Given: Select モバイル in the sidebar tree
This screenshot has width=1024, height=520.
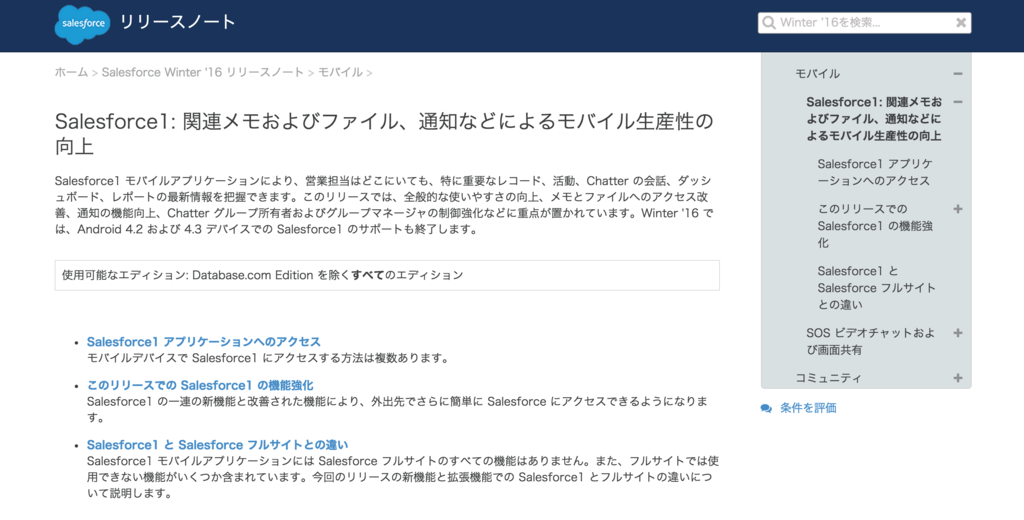Looking at the screenshot, I should pos(818,74).
